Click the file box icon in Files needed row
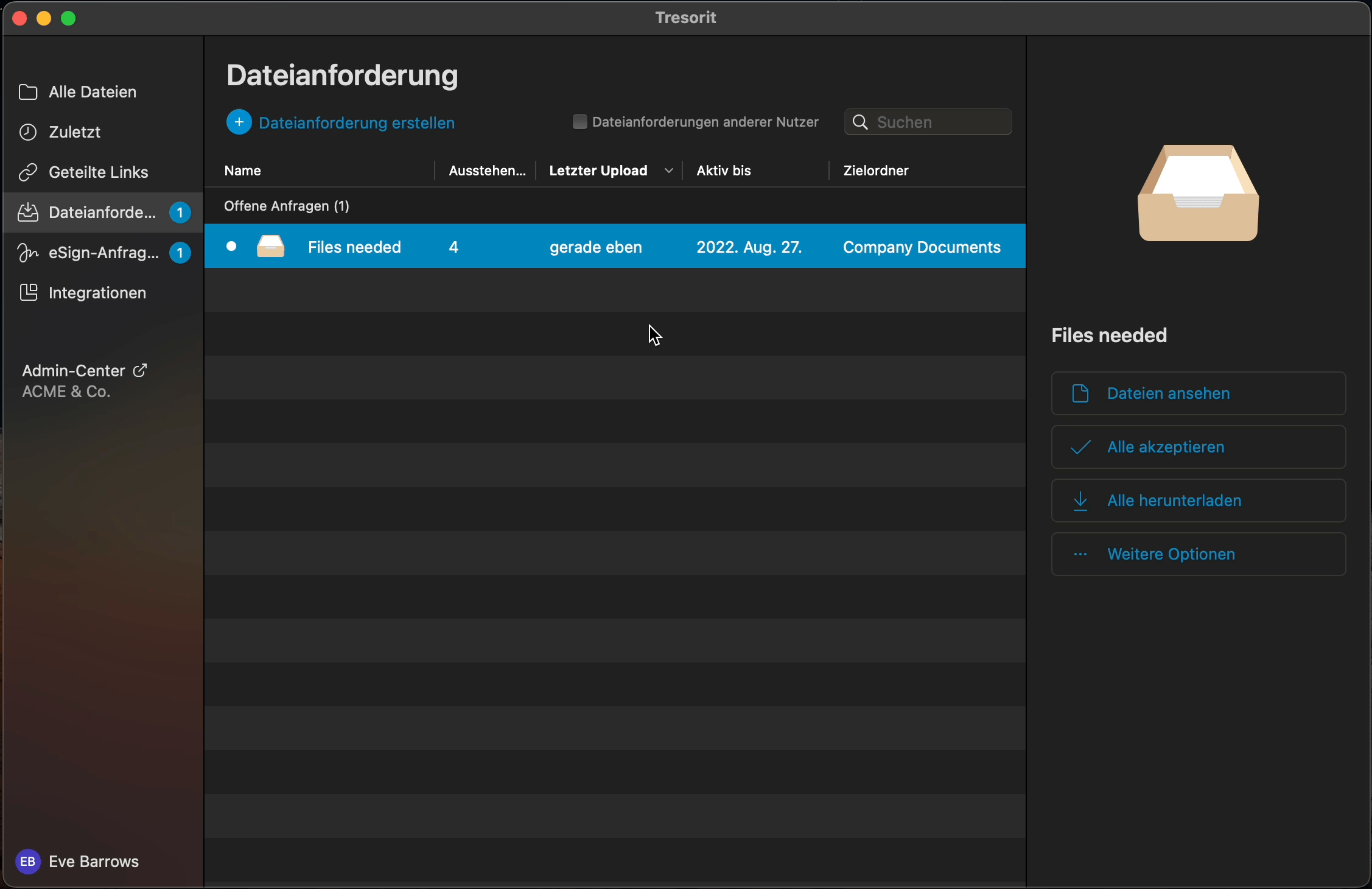This screenshot has height=889, width=1372. pos(271,247)
